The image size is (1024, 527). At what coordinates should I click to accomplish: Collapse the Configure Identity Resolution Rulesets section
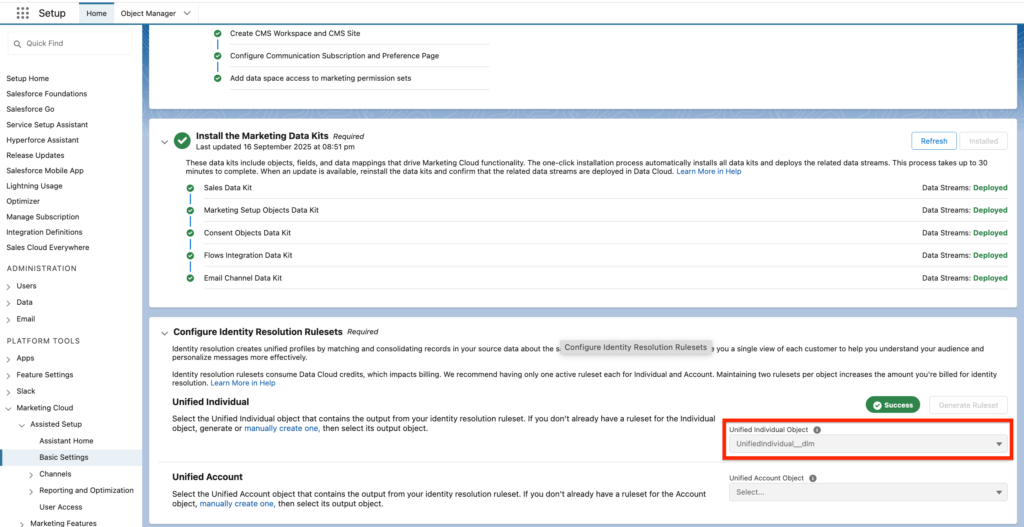[164, 331]
